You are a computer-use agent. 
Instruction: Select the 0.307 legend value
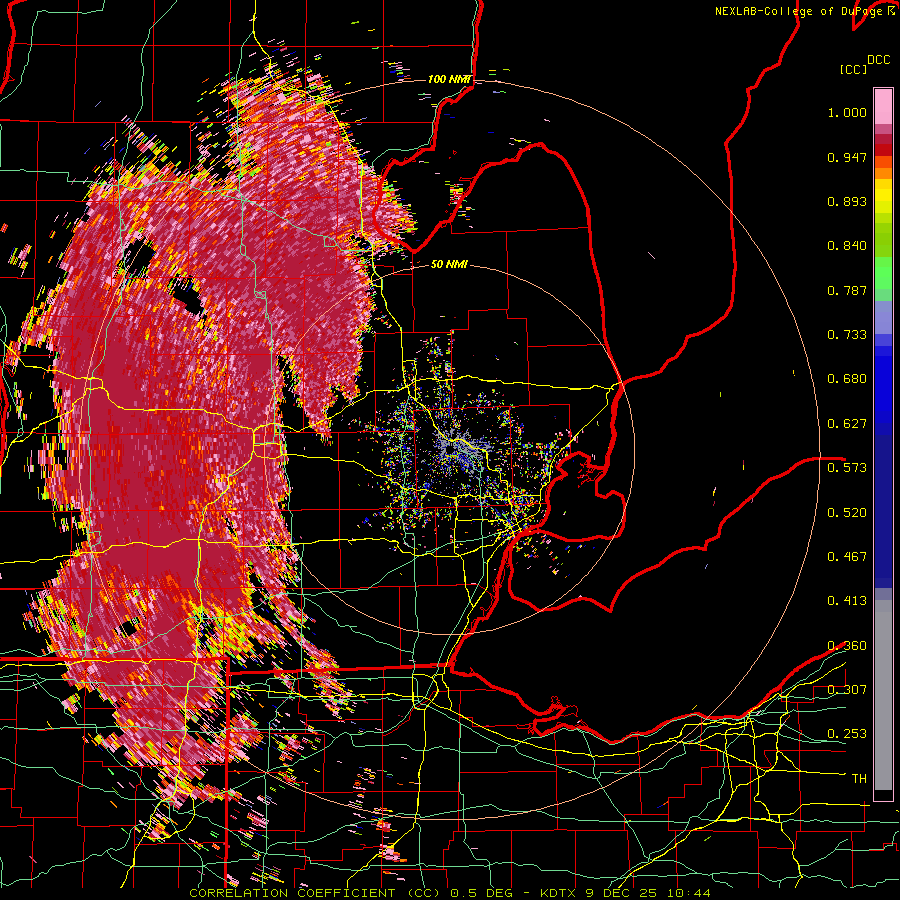847,690
